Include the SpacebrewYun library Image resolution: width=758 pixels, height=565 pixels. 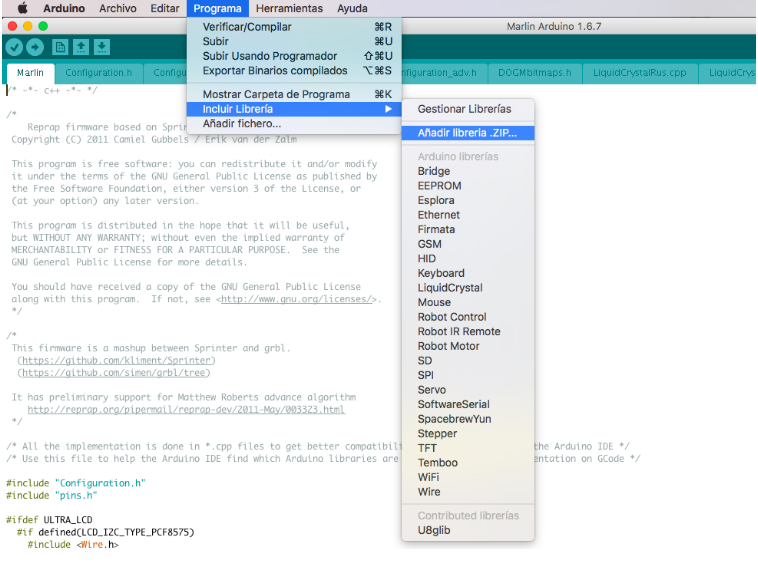tap(467, 419)
